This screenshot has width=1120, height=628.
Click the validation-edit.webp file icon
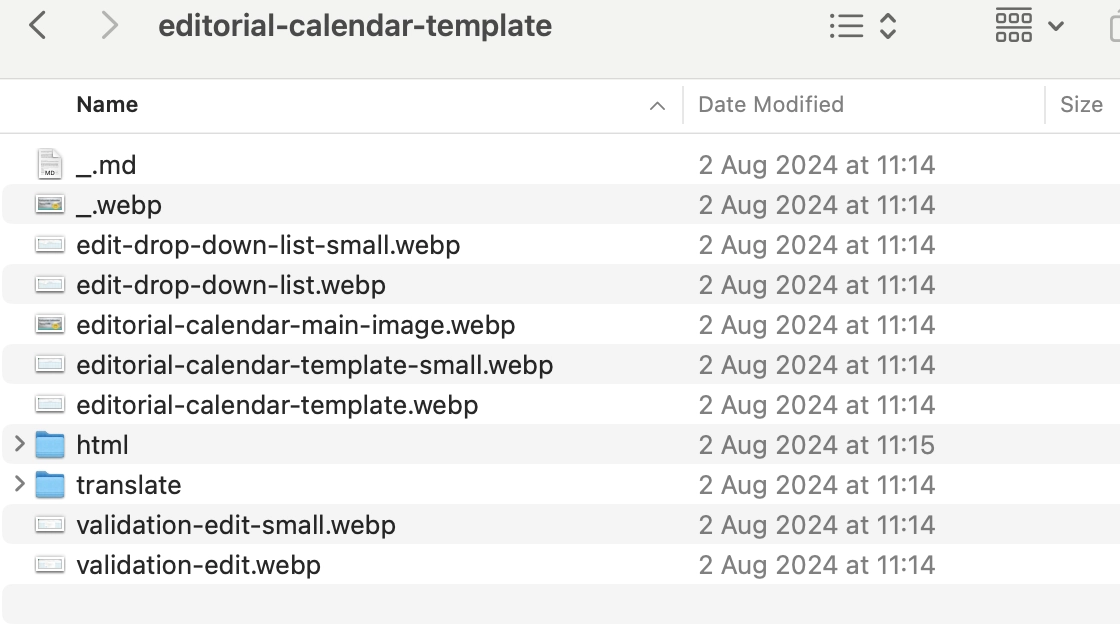[x=49, y=564]
